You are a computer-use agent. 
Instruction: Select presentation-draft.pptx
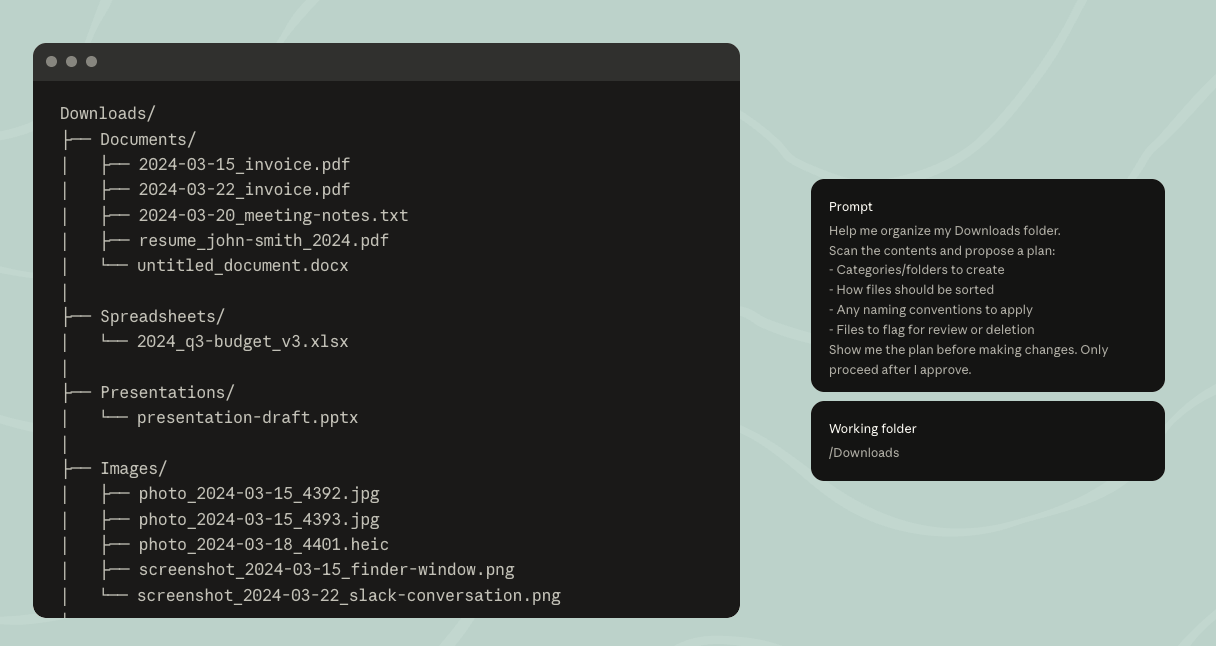[247, 417]
